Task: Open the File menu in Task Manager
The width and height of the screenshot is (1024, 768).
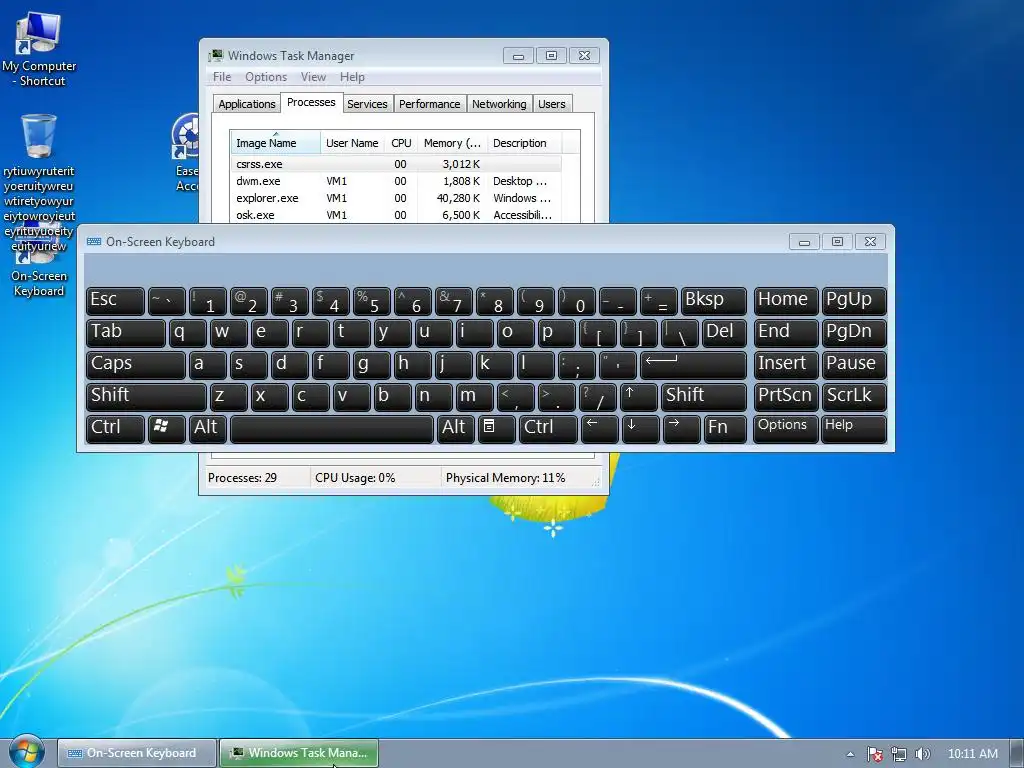Action: point(222,77)
